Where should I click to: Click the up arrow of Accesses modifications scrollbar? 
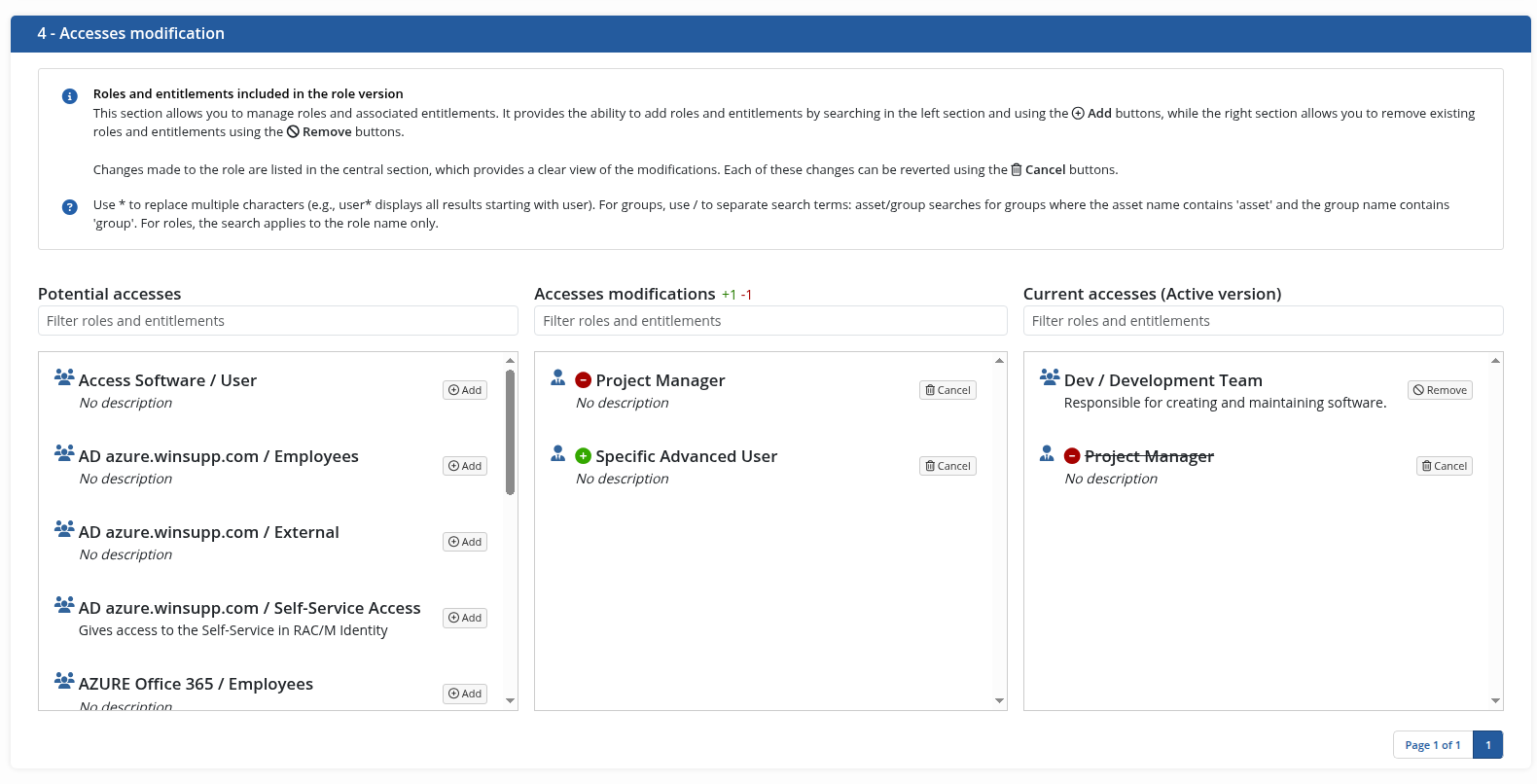pos(999,361)
